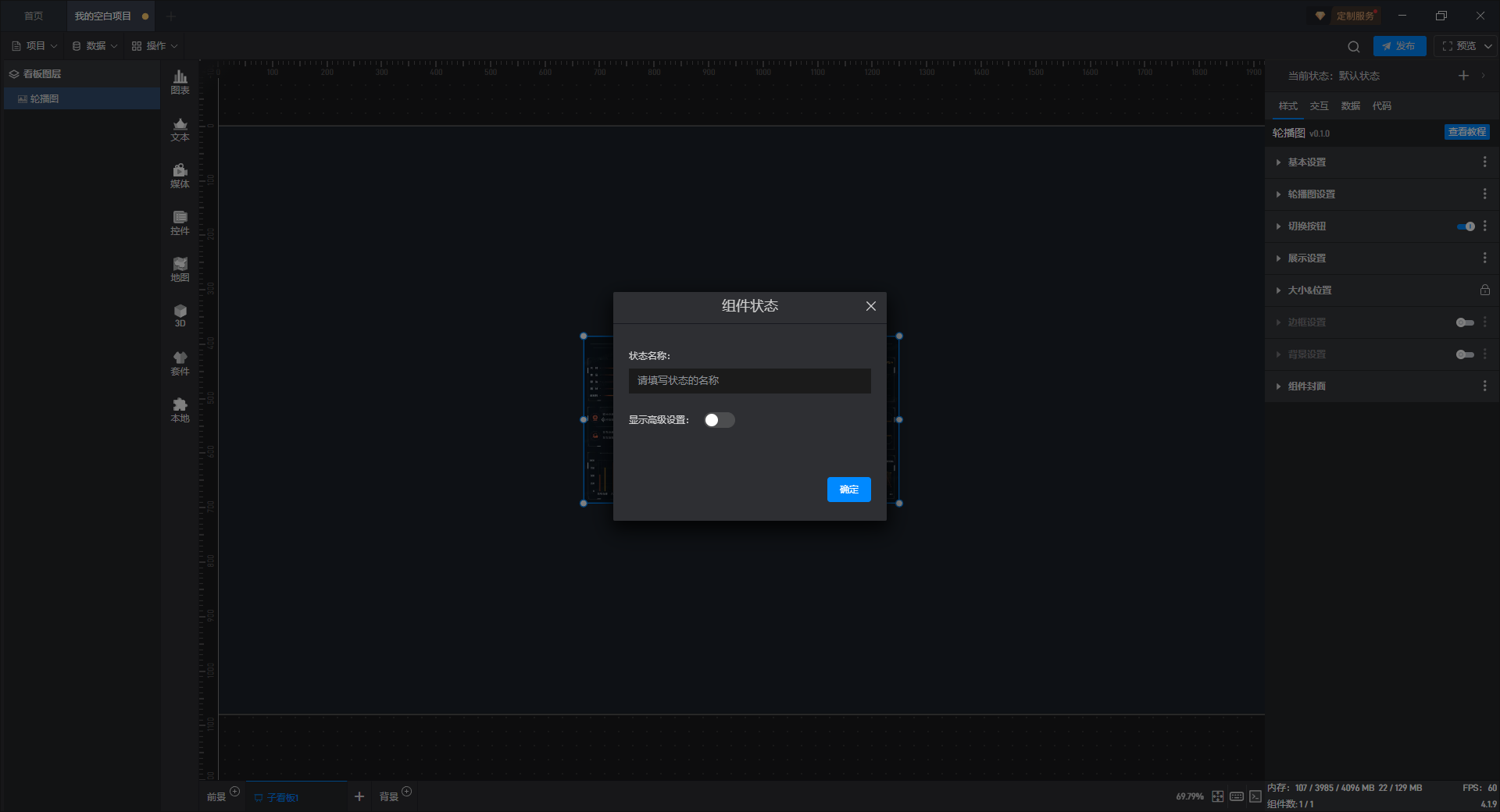Viewport: 1500px width, 812px height.
Task: Click the 状态名称 name input field
Action: 749,381
